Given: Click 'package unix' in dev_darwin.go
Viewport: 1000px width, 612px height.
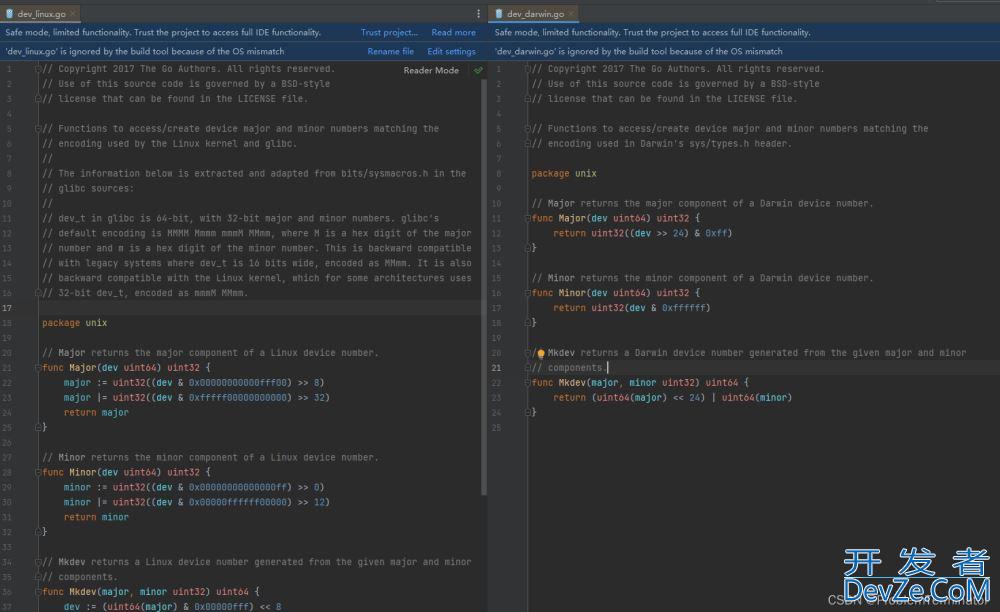Looking at the screenshot, I should (x=564, y=173).
